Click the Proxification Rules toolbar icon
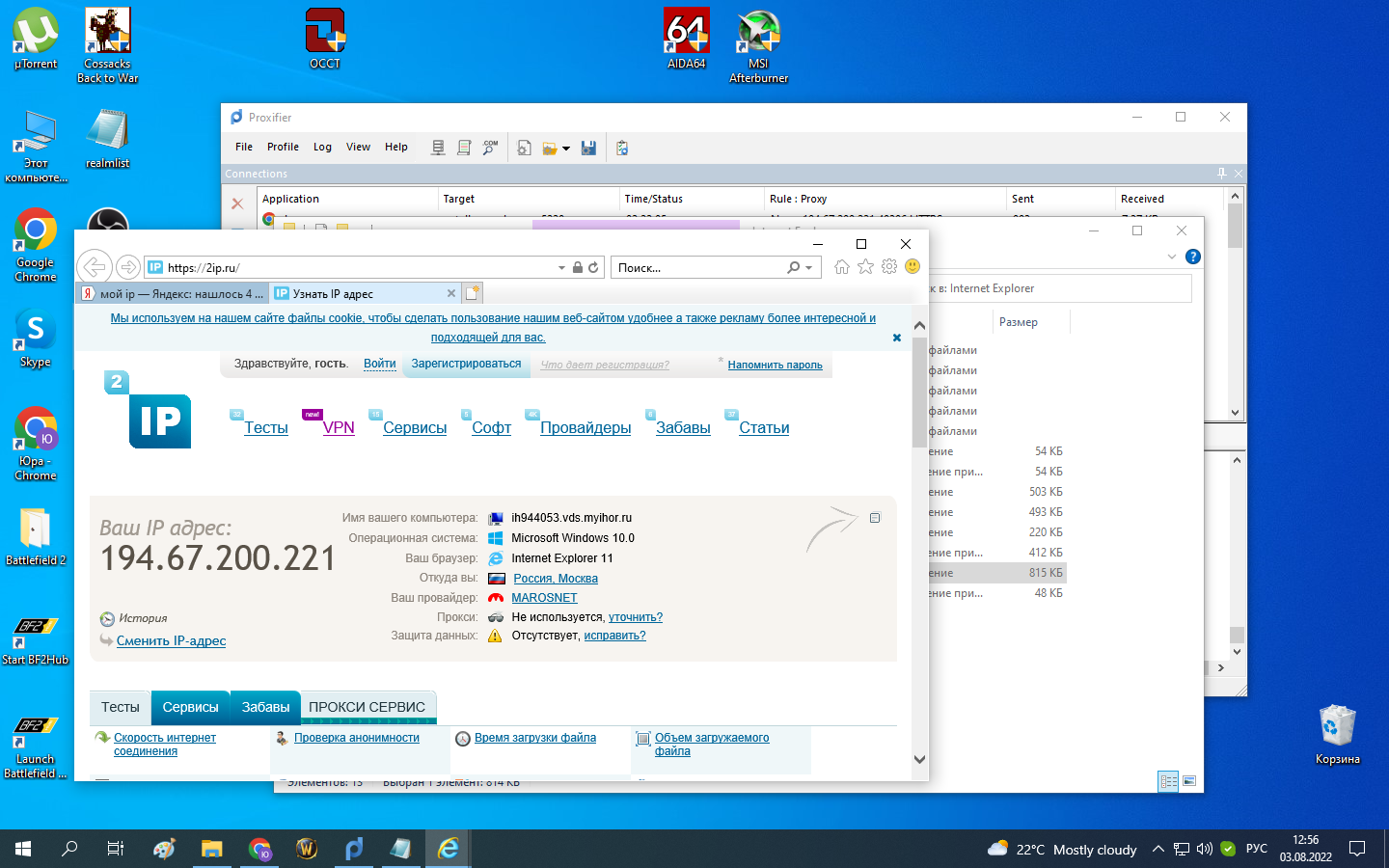The image size is (1389, 868). click(x=464, y=148)
